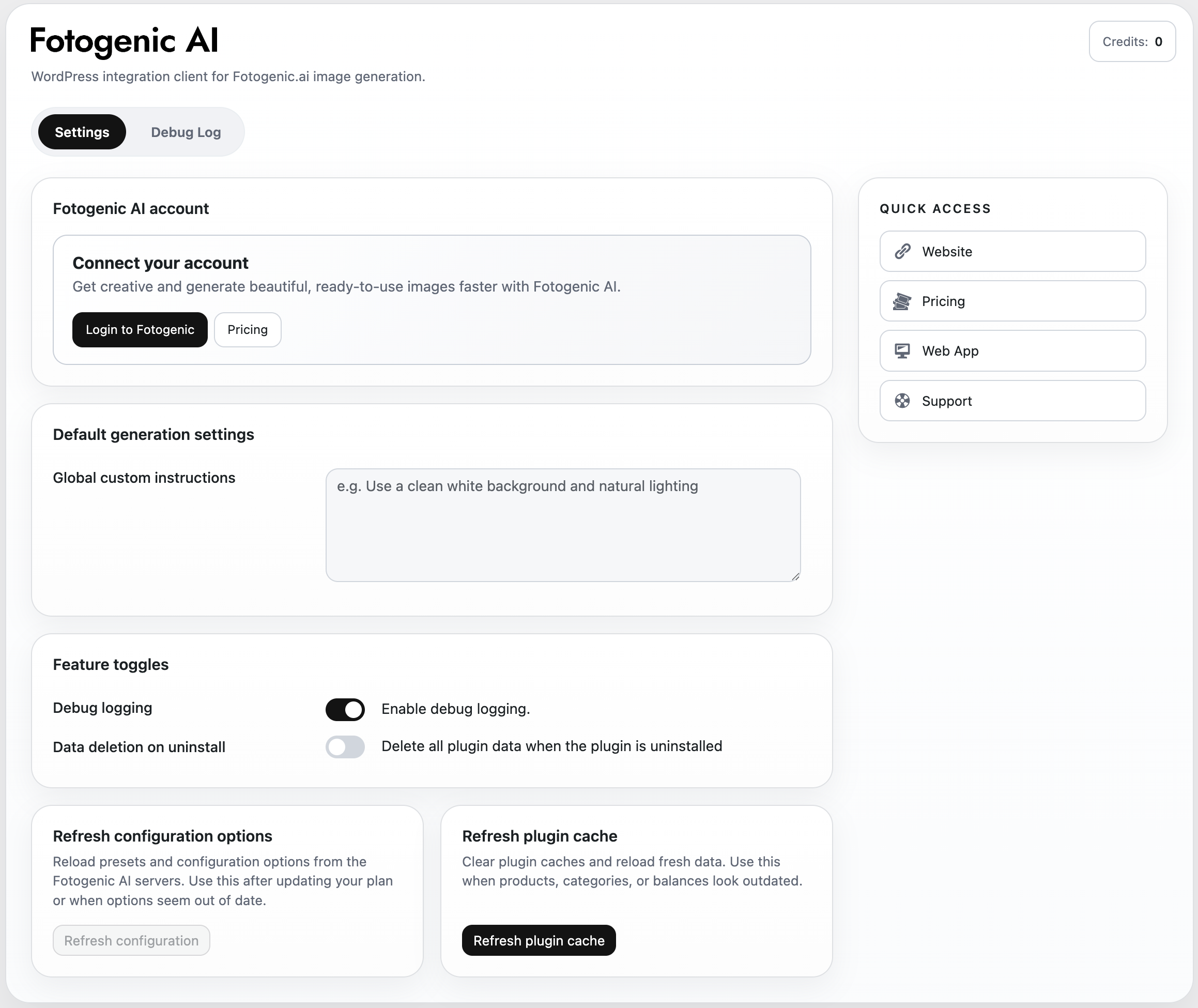Click the 'Refresh plugin cache' heading text
The width and height of the screenshot is (1198, 1008).
pyautogui.click(x=539, y=836)
